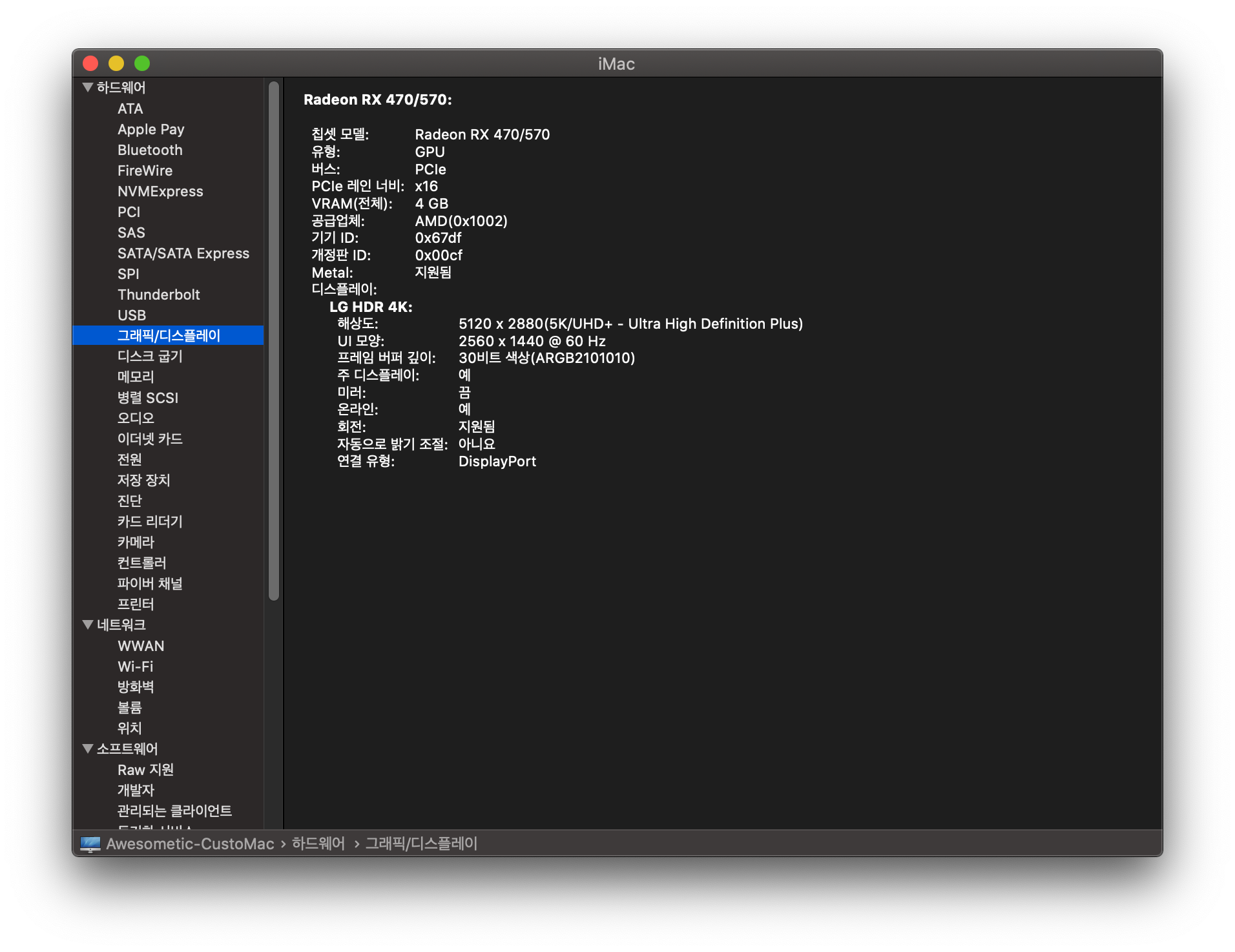Click the computer icon in path bar

coord(90,843)
